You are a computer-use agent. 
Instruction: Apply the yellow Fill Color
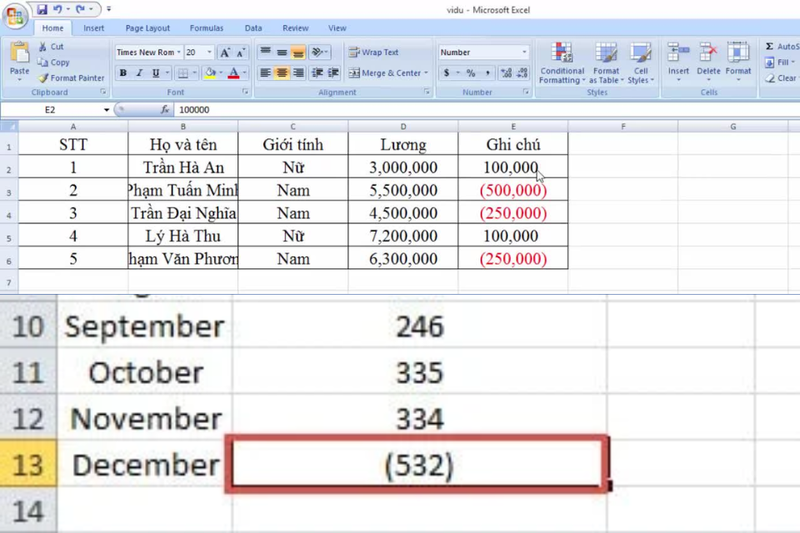[x=210, y=73]
